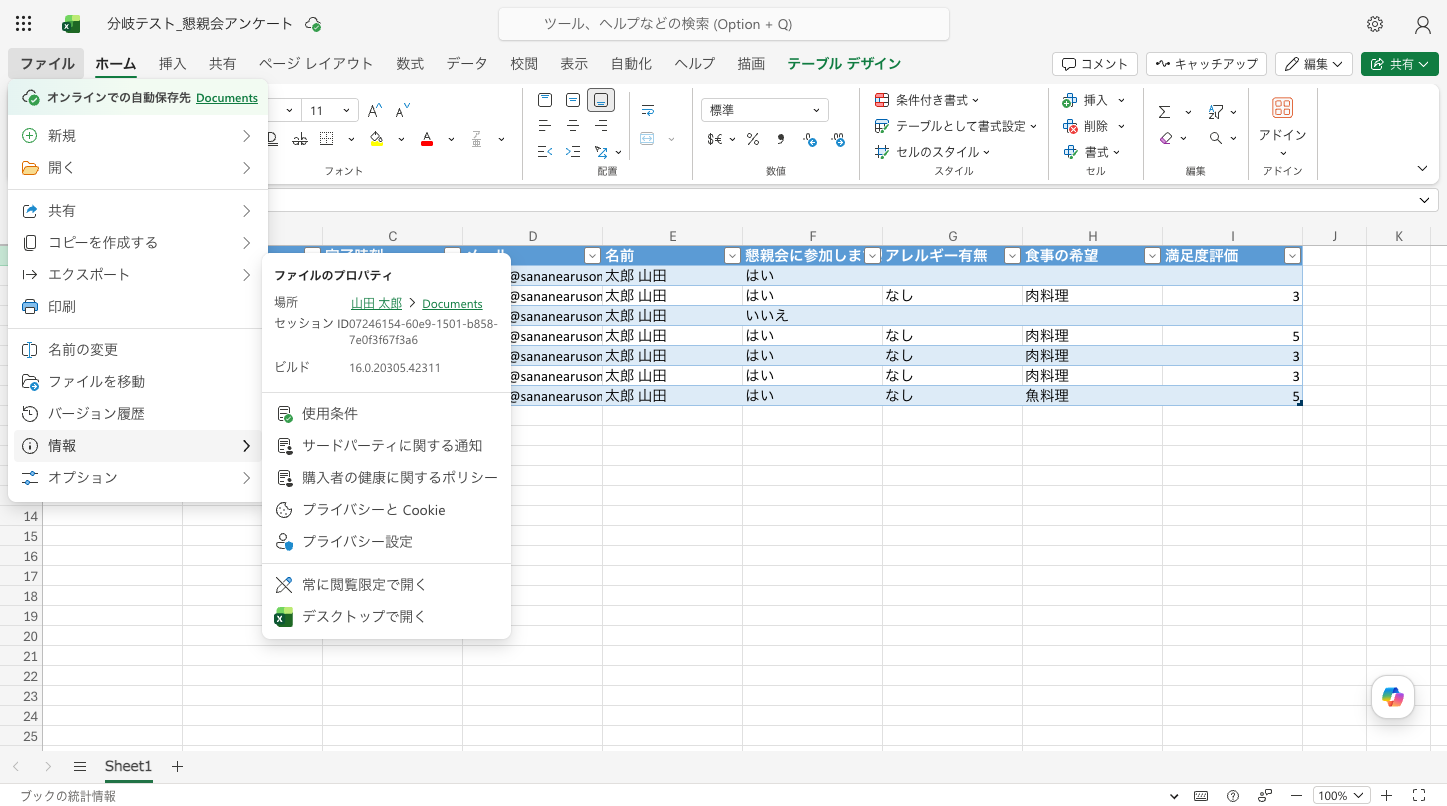Increase indent icon
Viewport: 1447px width, 806px height.
(573, 152)
